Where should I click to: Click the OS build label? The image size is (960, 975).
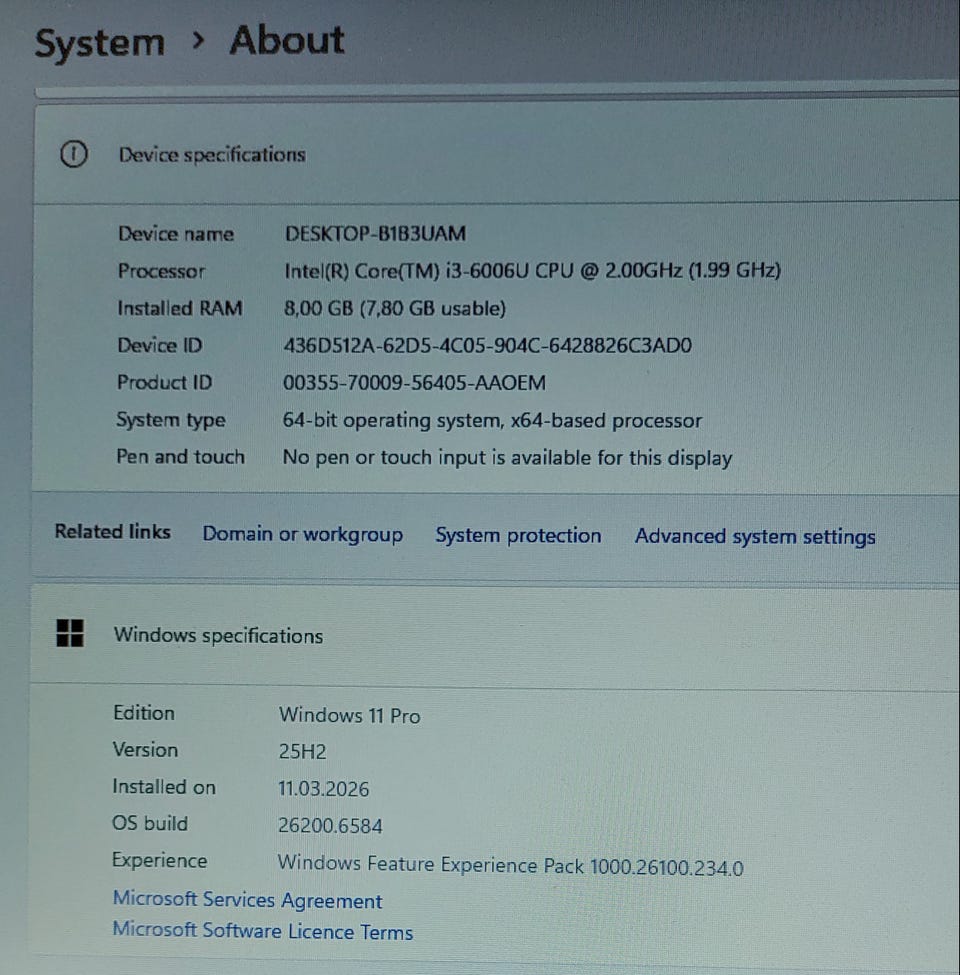[x=150, y=823]
